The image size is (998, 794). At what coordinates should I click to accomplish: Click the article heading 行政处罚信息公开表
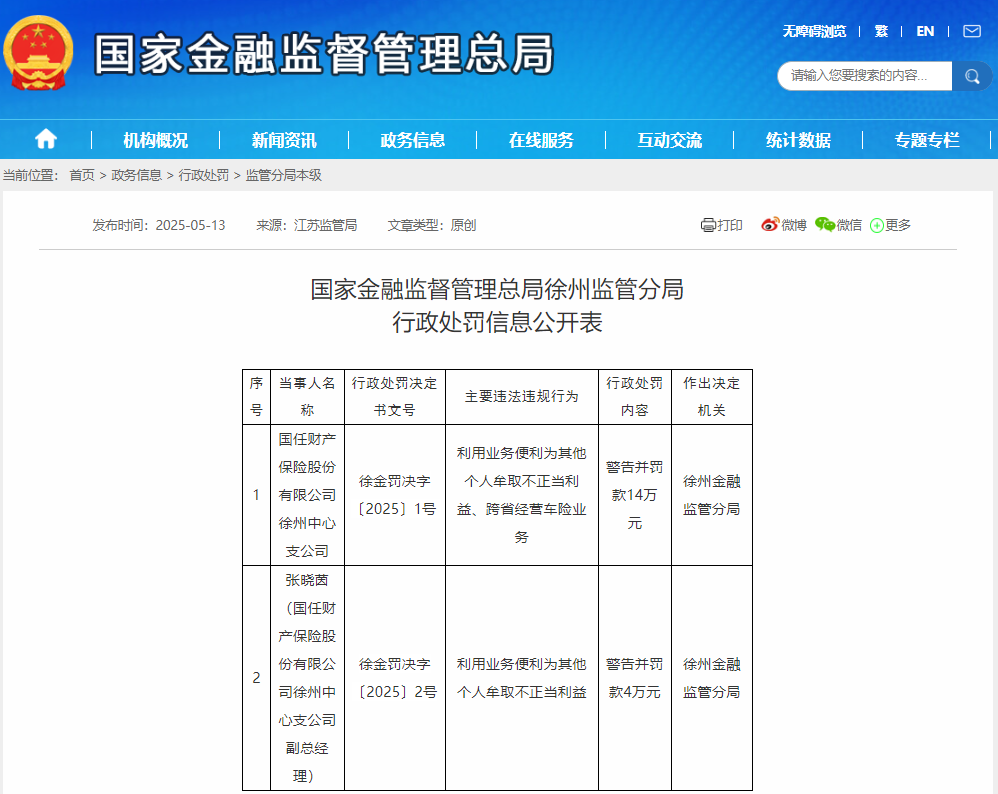click(x=497, y=322)
